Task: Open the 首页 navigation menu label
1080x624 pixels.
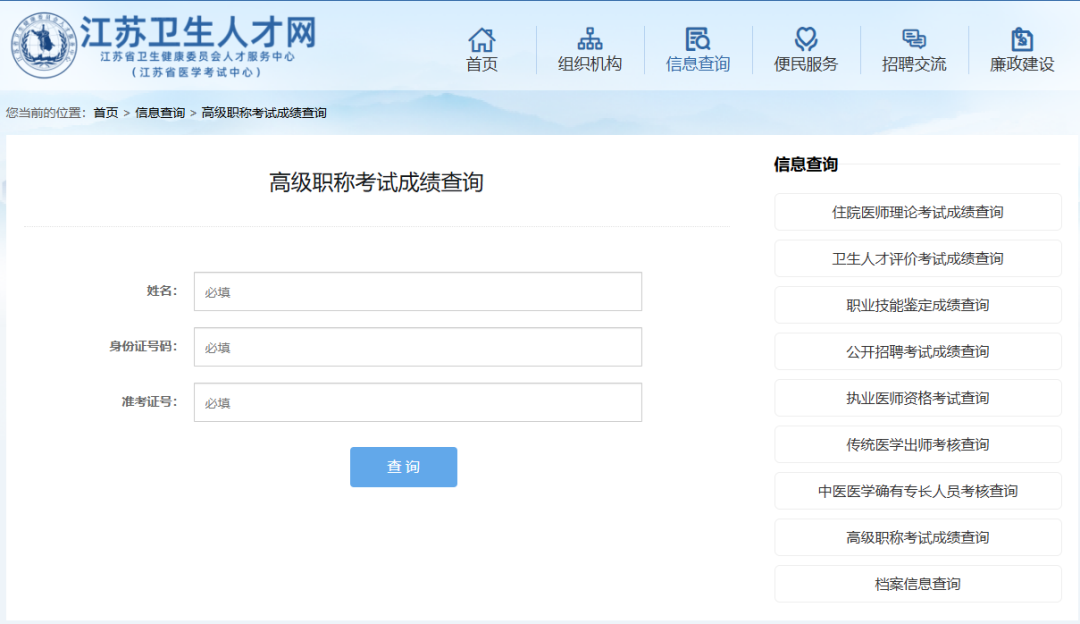Action: (x=481, y=64)
